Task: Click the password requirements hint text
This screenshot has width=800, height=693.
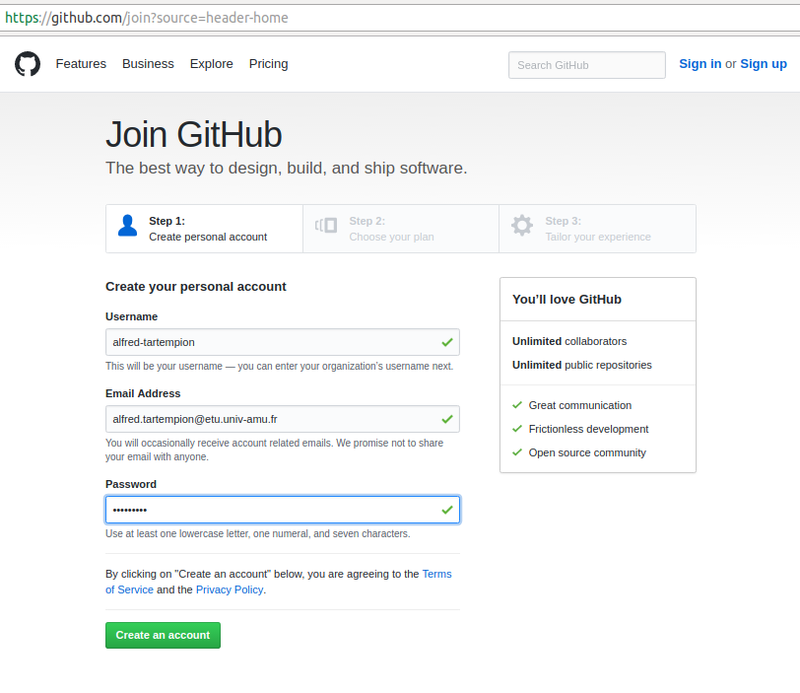Action: click(258, 533)
